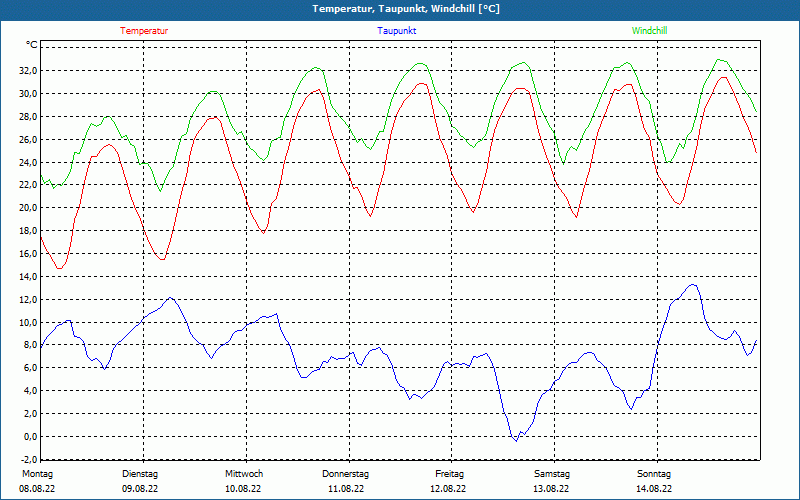Click the date 13.08.22
The image size is (800, 500).
pos(551,489)
